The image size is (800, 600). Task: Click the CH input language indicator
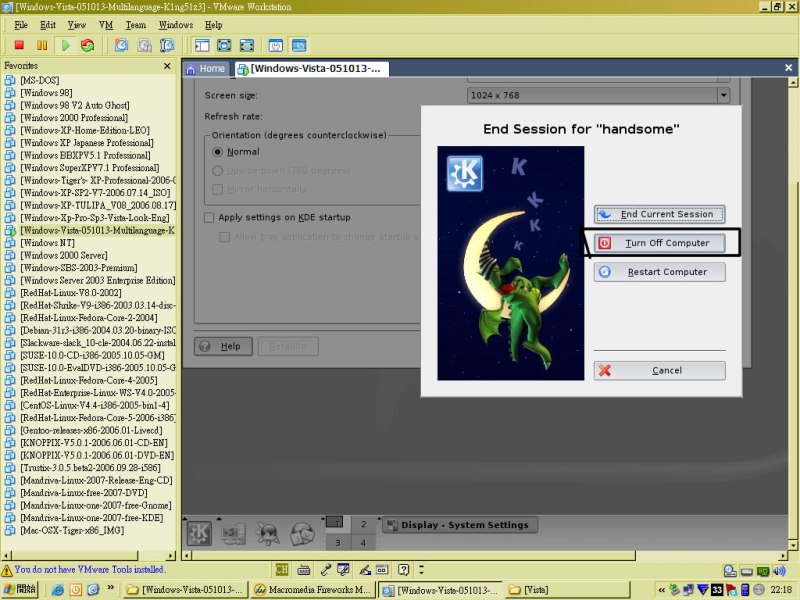281,569
